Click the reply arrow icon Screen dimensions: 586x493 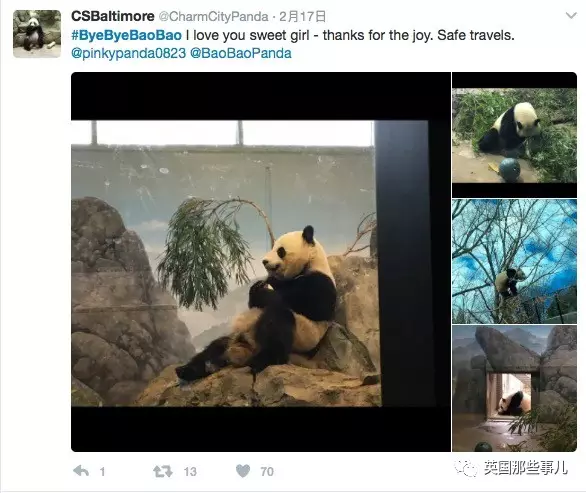pos(81,471)
